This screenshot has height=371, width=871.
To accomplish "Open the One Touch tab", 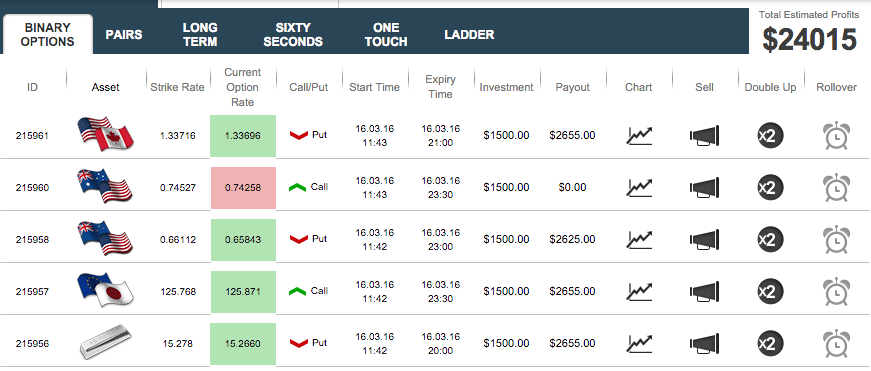I will (x=386, y=34).
